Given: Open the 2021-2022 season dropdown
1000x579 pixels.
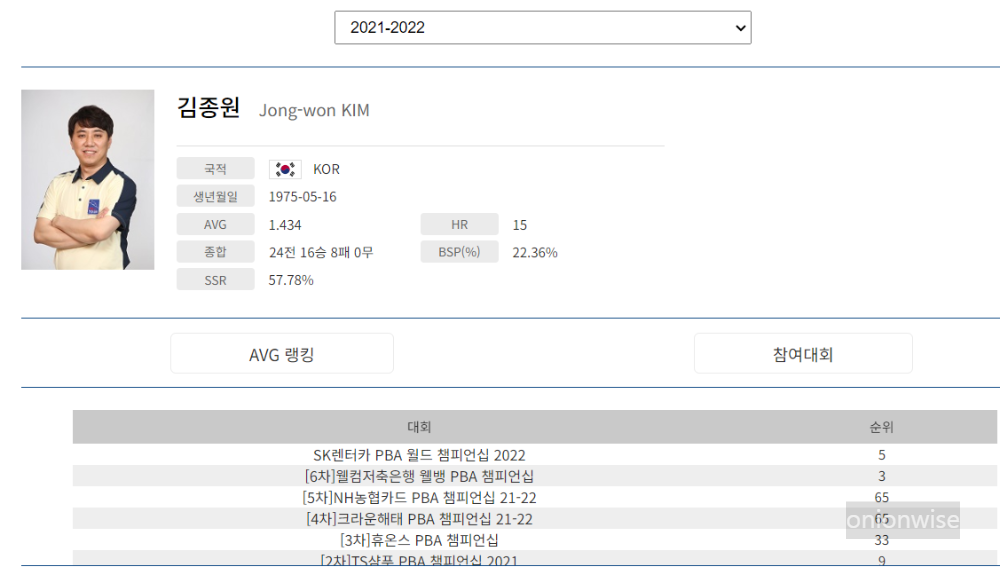Looking at the screenshot, I should [543, 27].
